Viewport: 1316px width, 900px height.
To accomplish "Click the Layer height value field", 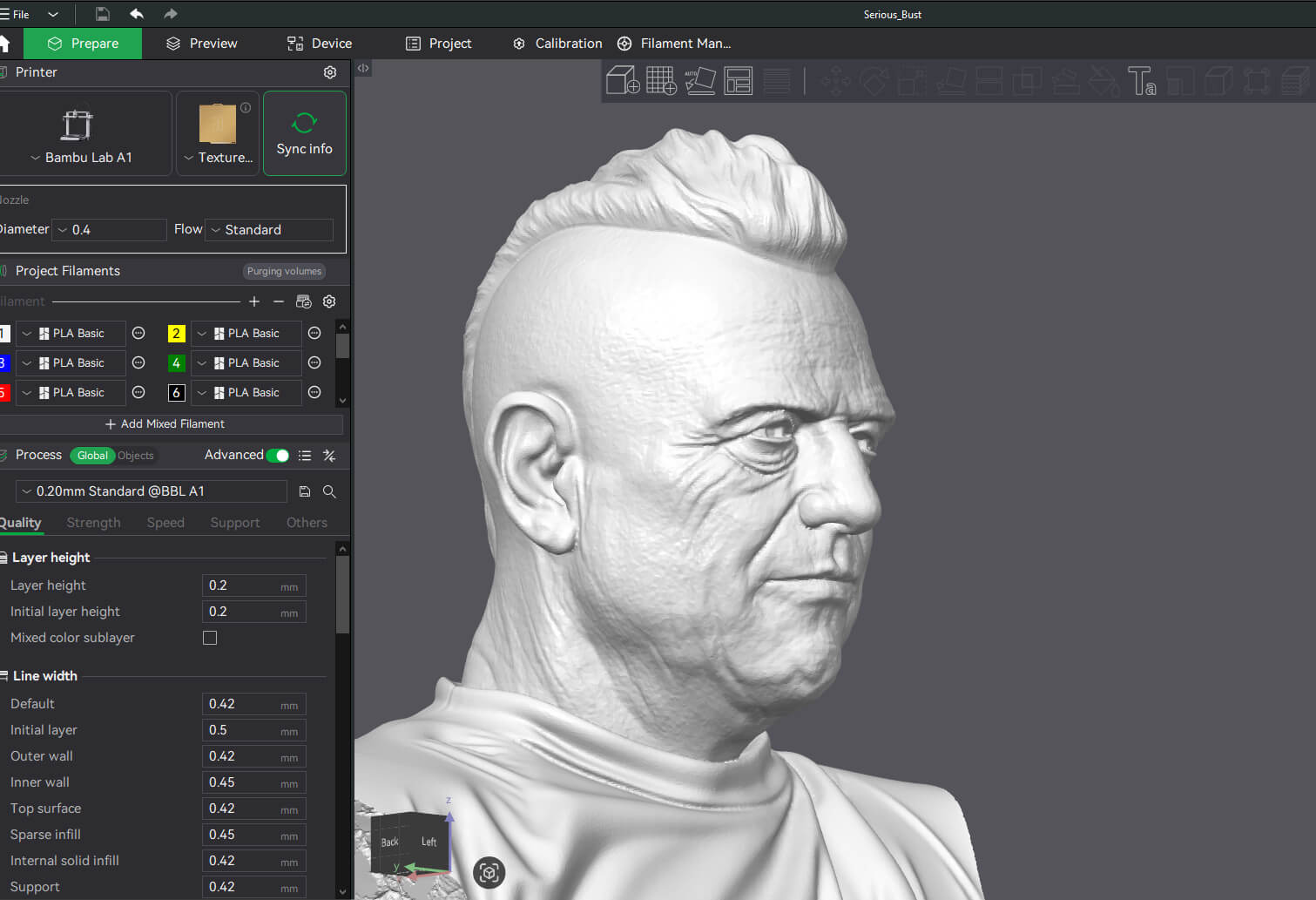I will [x=253, y=585].
